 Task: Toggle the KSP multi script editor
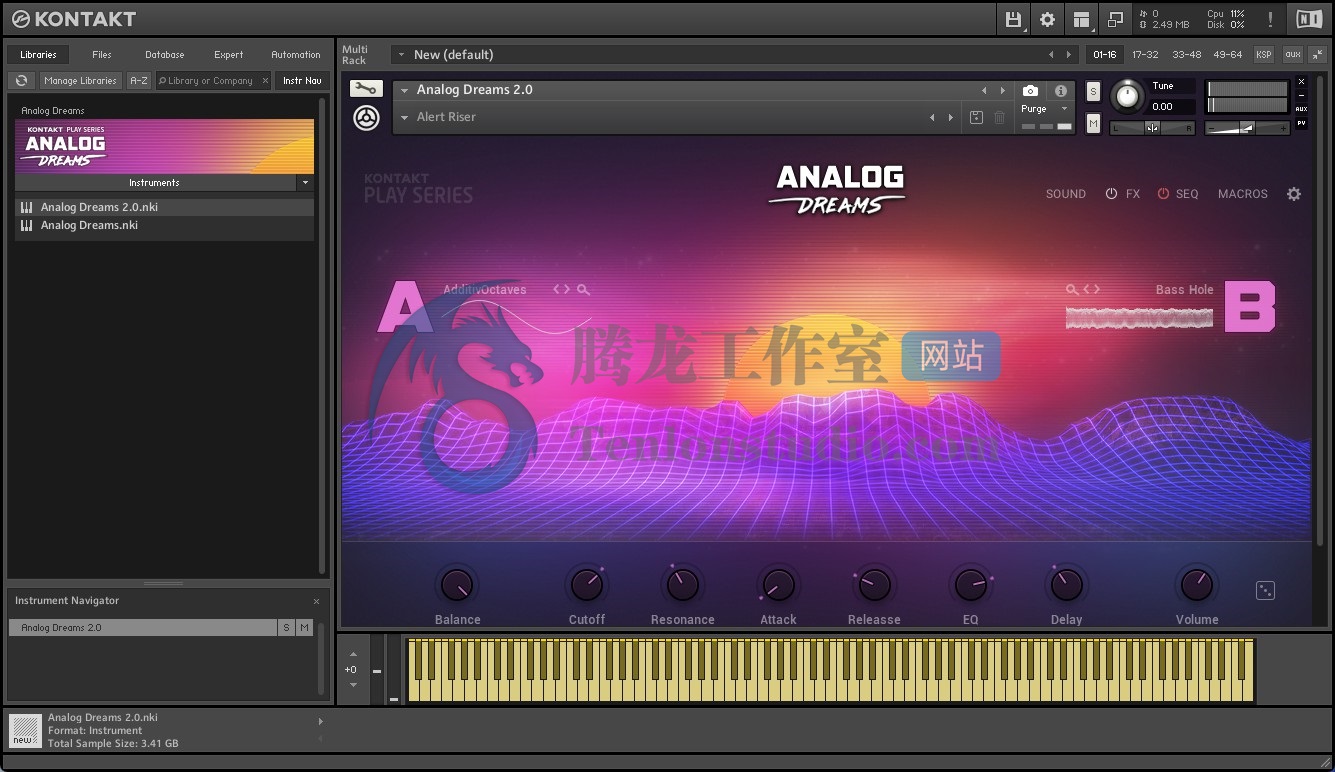tap(1264, 54)
